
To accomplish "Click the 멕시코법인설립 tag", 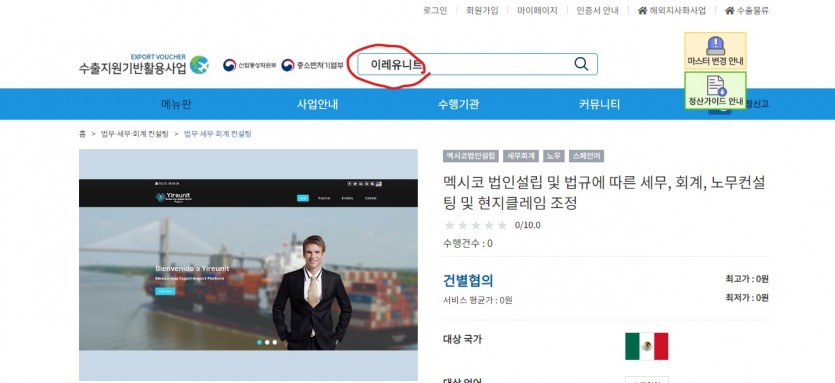I will coord(471,156).
